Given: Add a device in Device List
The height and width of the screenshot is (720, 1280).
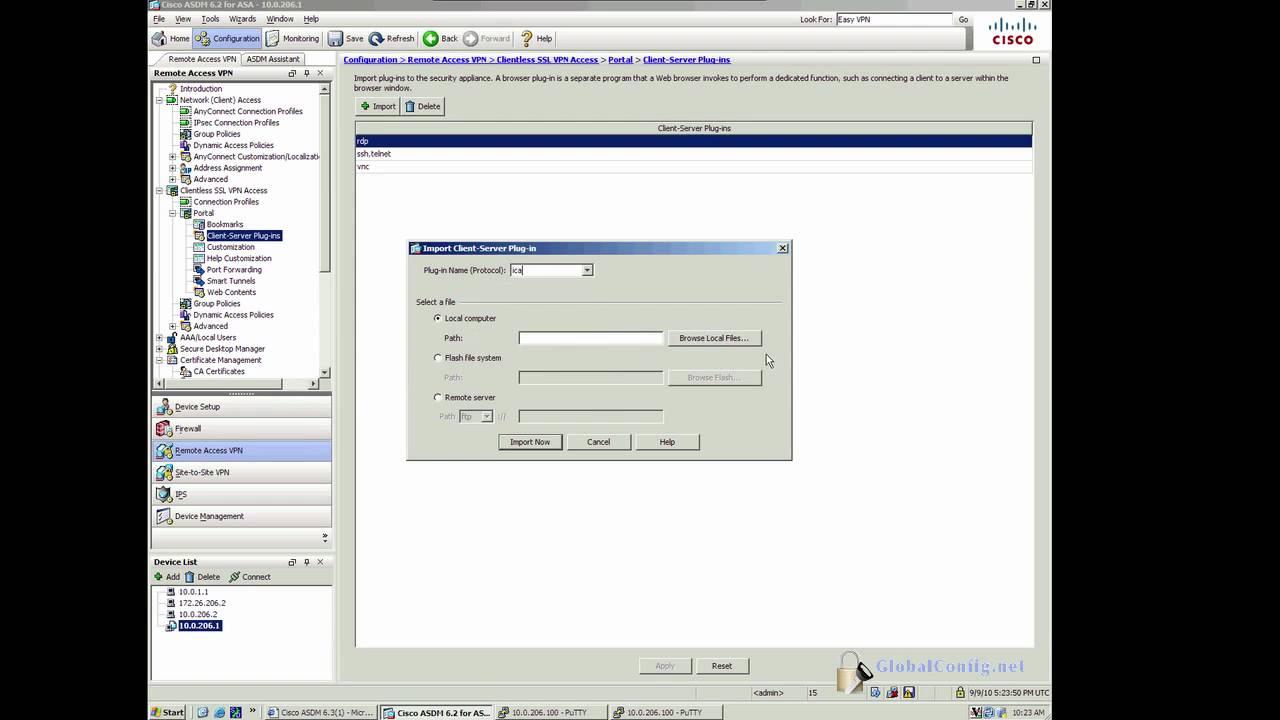Looking at the screenshot, I should [x=167, y=577].
